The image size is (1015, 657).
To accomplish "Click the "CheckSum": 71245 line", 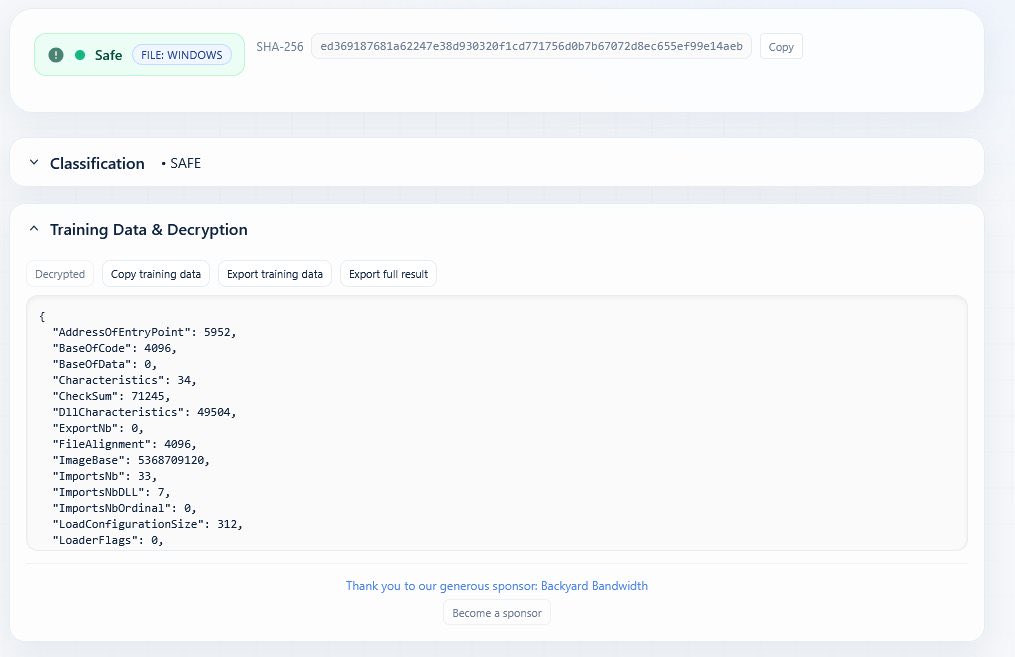I will coord(111,396).
